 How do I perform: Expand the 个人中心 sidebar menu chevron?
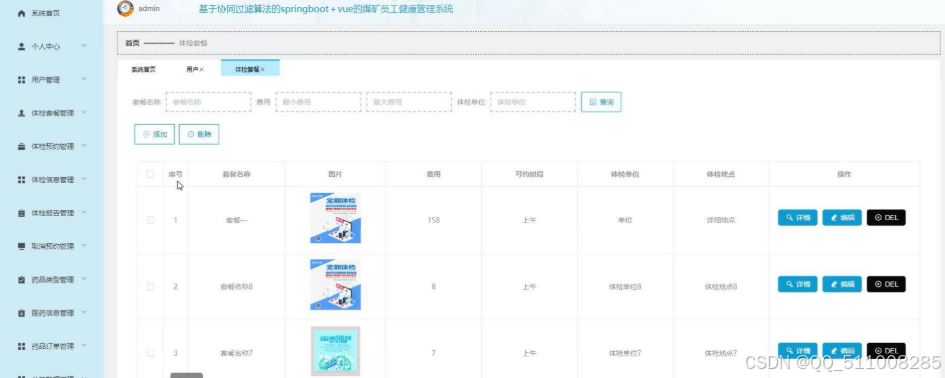[84, 46]
